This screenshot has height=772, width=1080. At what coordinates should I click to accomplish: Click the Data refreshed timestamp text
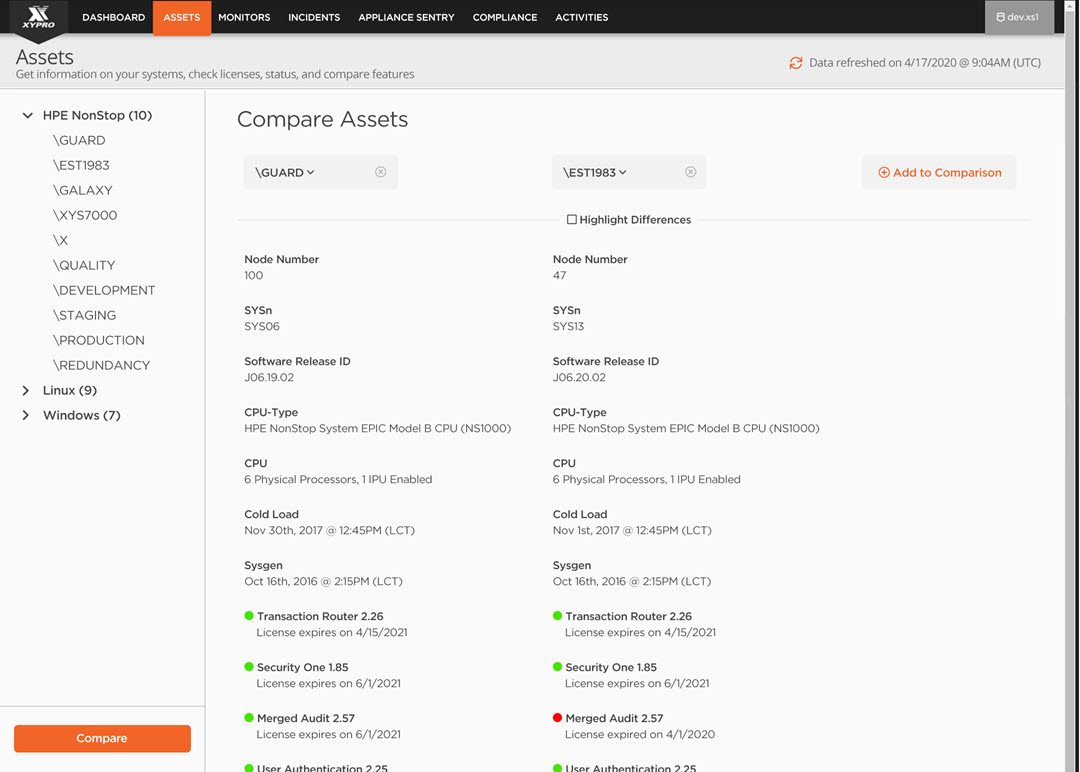pos(924,63)
